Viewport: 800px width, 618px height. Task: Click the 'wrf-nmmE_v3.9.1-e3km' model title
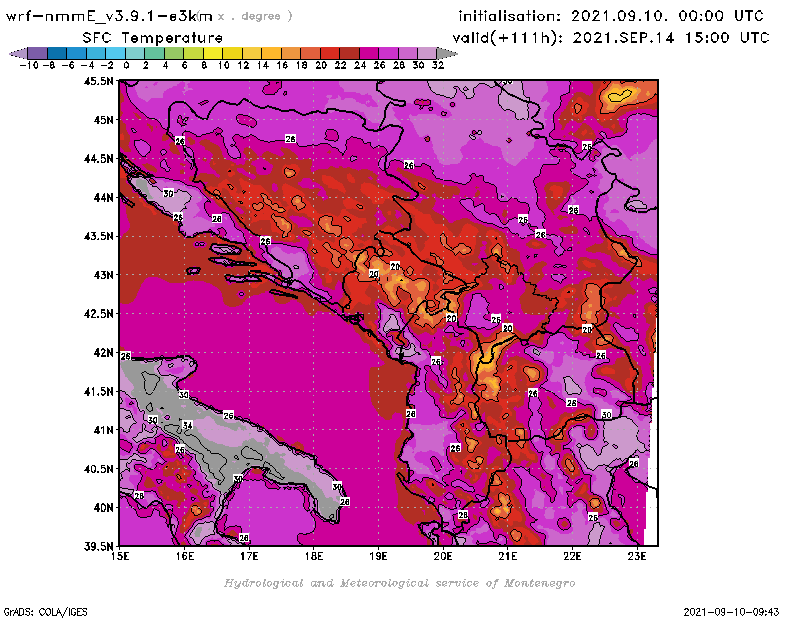pos(109,16)
